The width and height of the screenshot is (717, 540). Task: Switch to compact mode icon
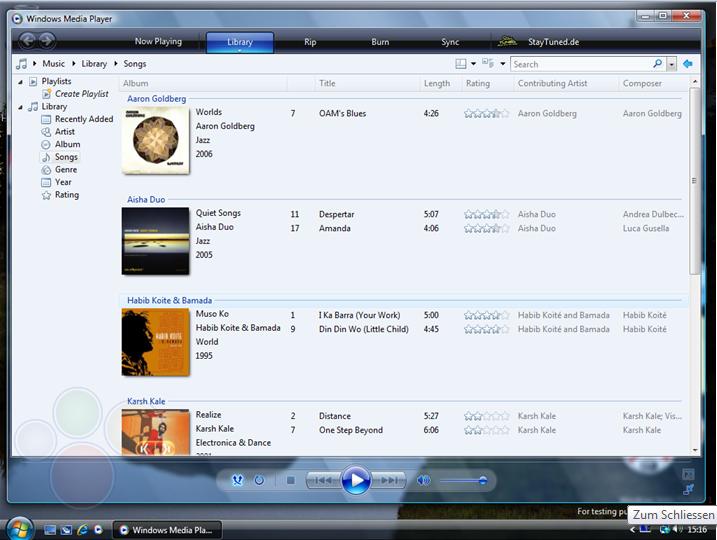pyautogui.click(x=688, y=490)
